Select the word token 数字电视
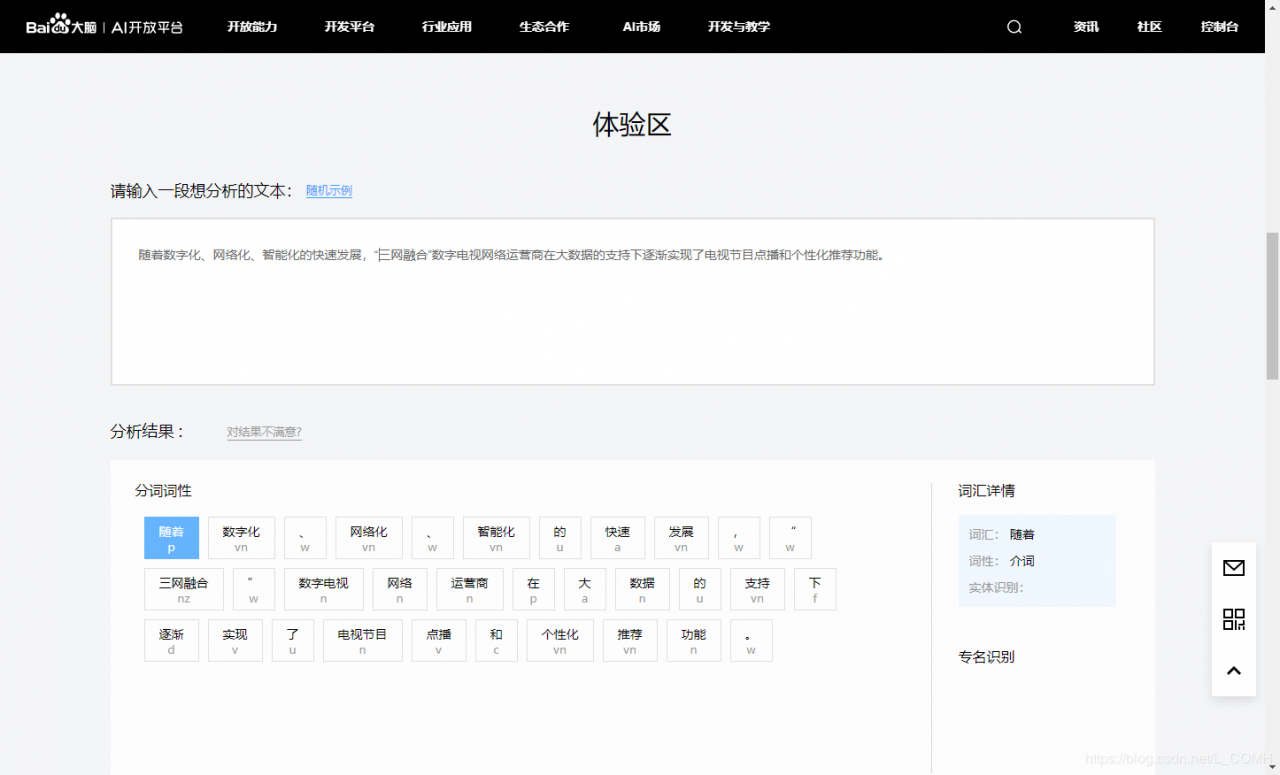1280x775 pixels. coord(323,589)
